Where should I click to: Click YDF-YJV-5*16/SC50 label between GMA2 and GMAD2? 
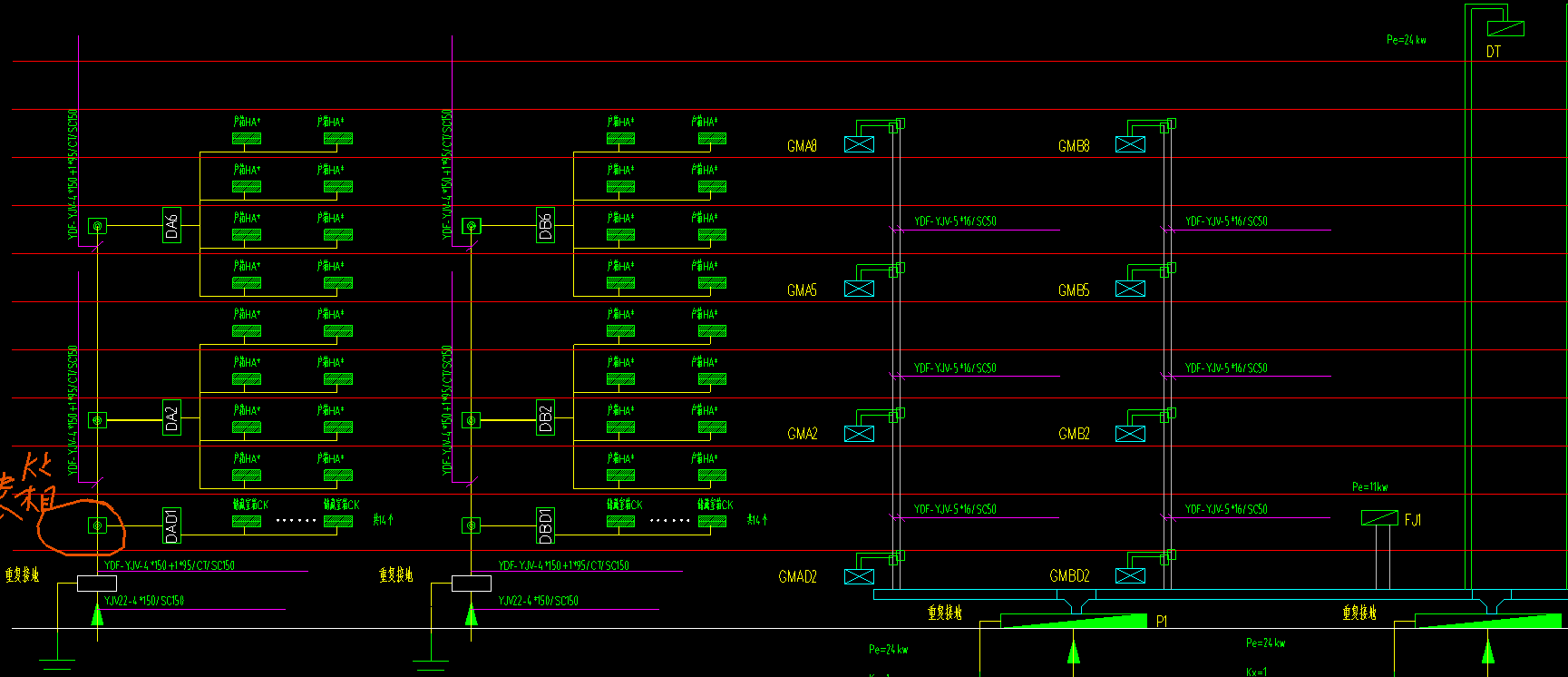point(955,510)
